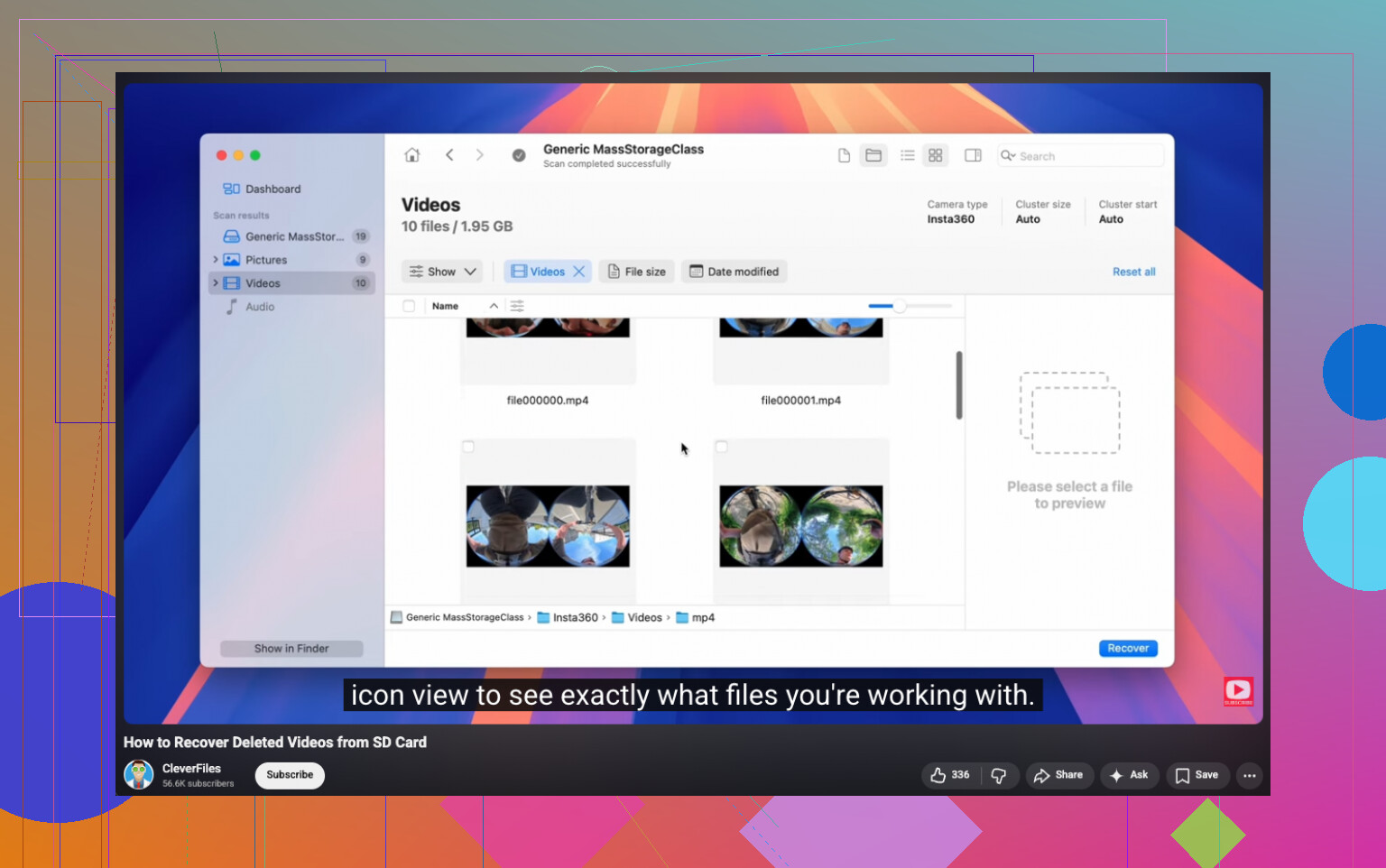
Task: Open the CleverFiles channel name link
Action: pyautogui.click(x=191, y=769)
